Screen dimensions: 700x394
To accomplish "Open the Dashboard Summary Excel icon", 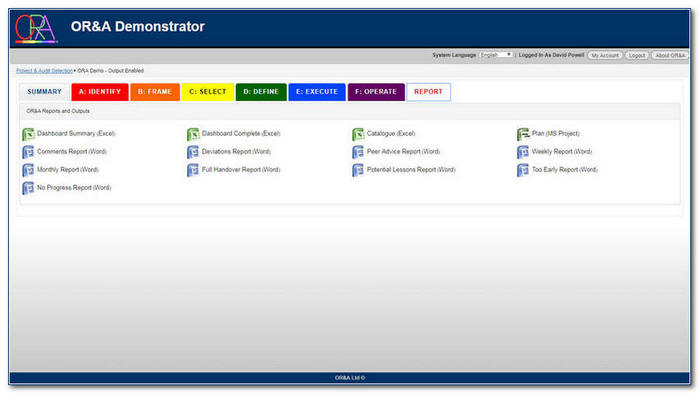I will coord(28,134).
